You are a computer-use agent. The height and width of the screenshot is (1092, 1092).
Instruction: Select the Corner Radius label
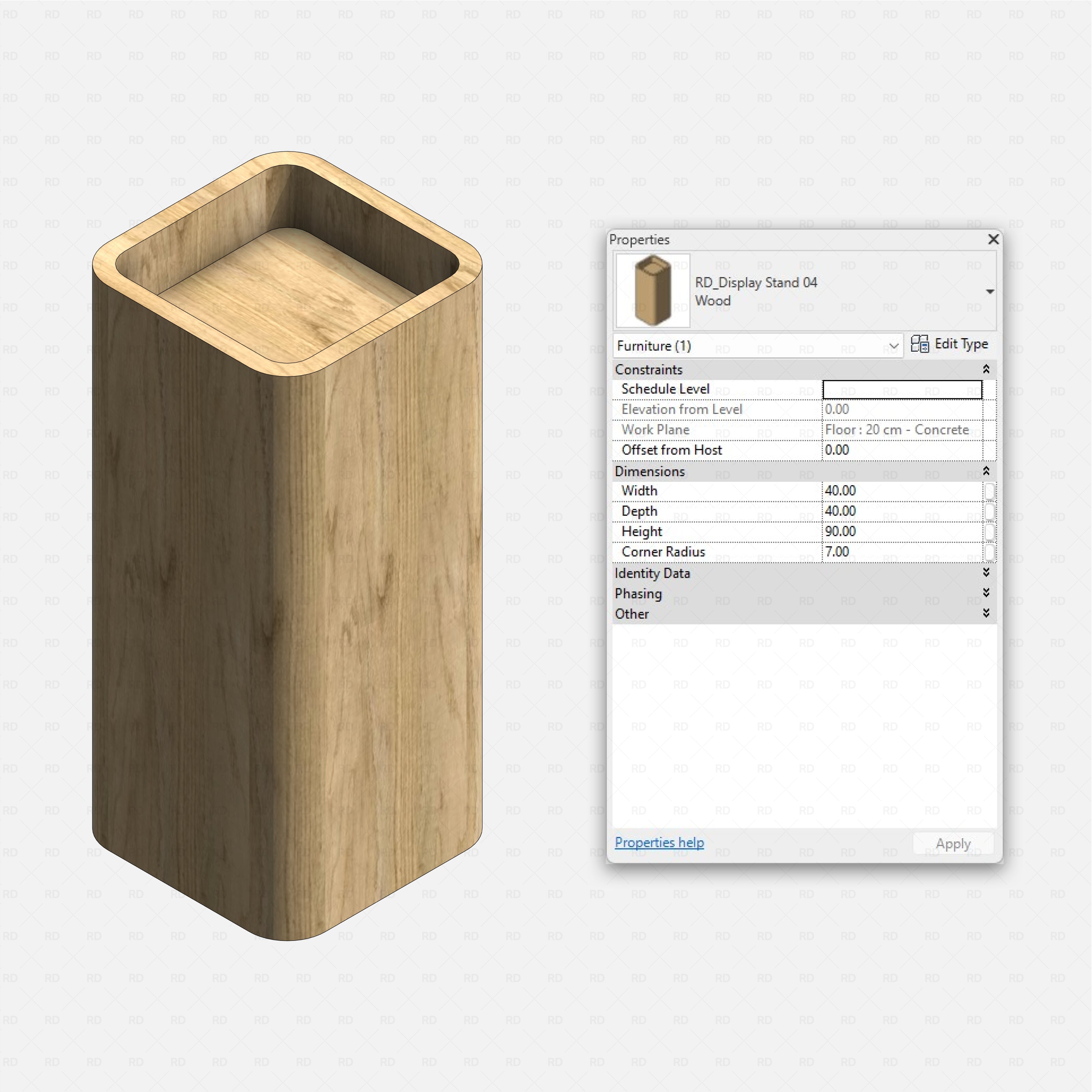(x=664, y=552)
